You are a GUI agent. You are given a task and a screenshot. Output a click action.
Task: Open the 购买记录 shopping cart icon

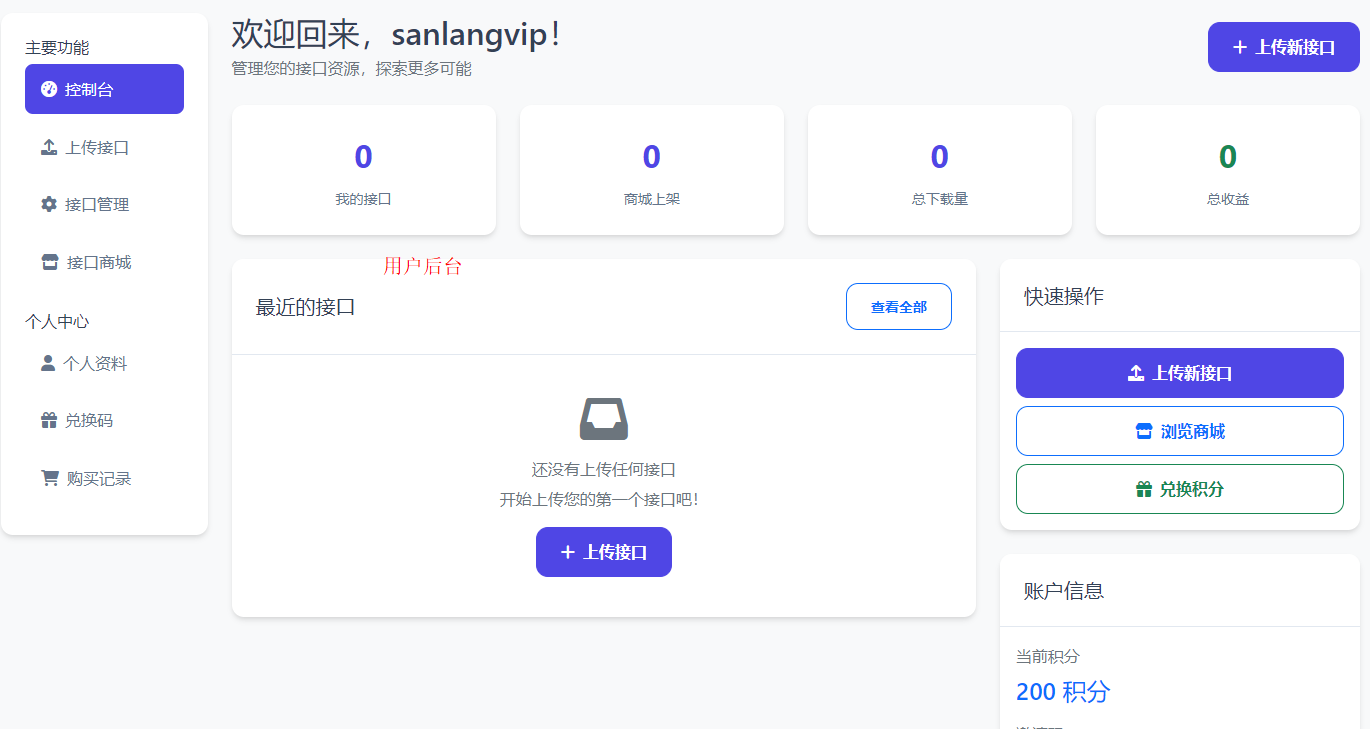[49, 477]
